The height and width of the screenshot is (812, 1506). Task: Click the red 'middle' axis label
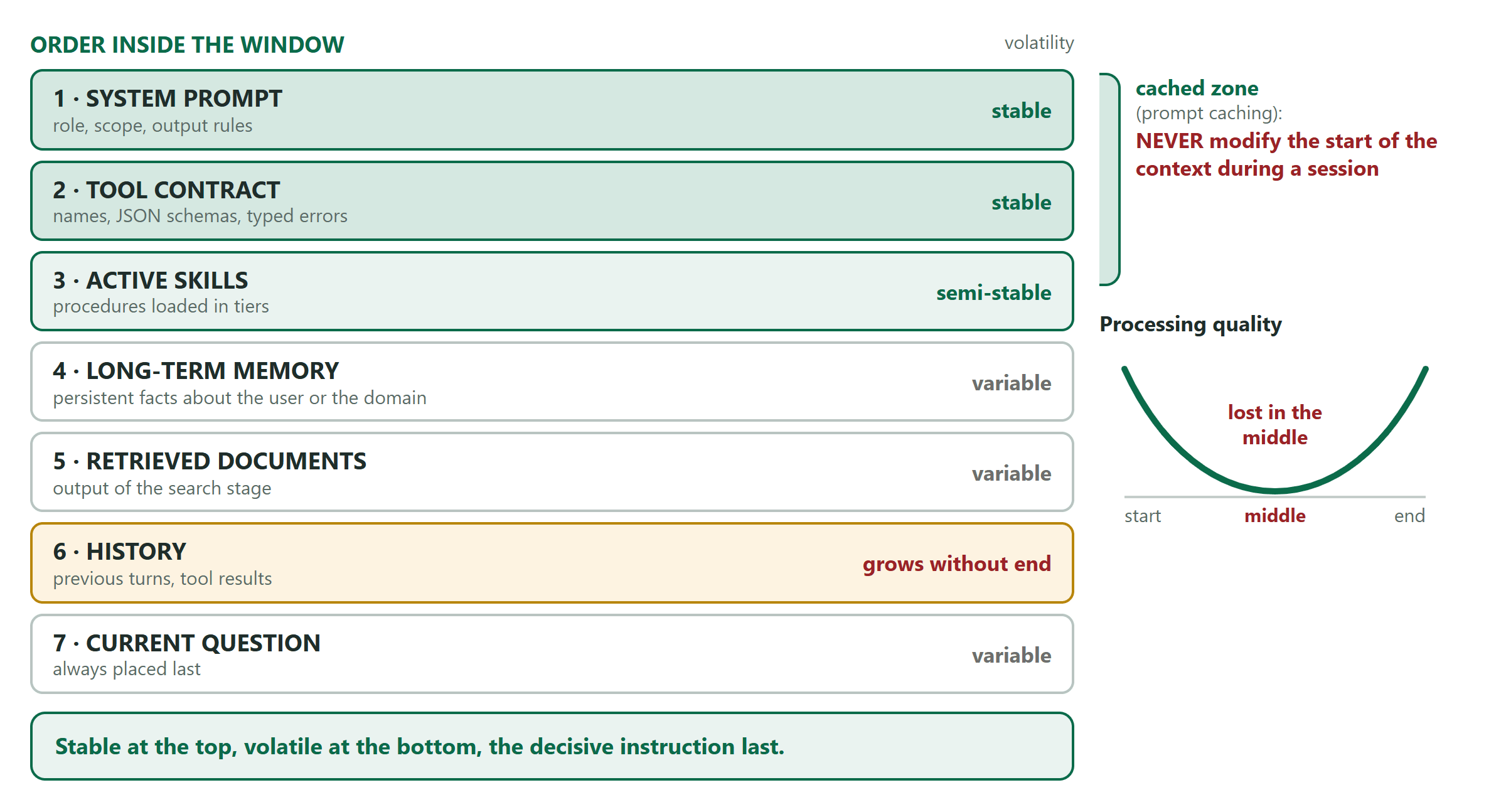[1274, 516]
